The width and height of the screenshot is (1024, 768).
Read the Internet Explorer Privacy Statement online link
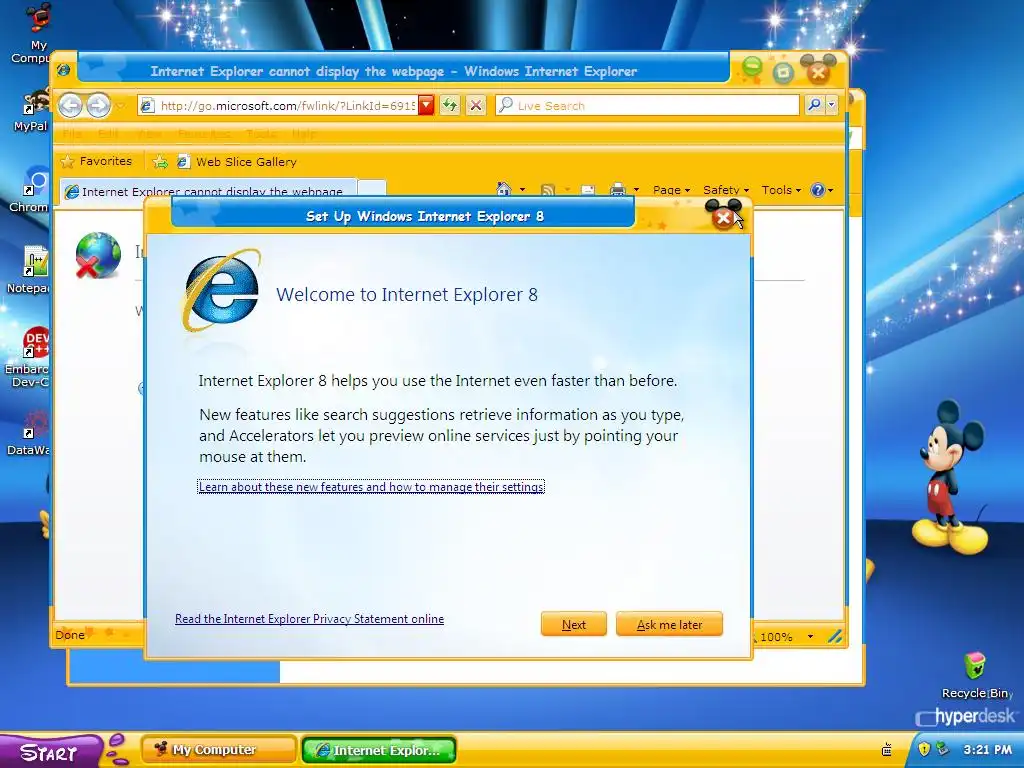tap(310, 618)
